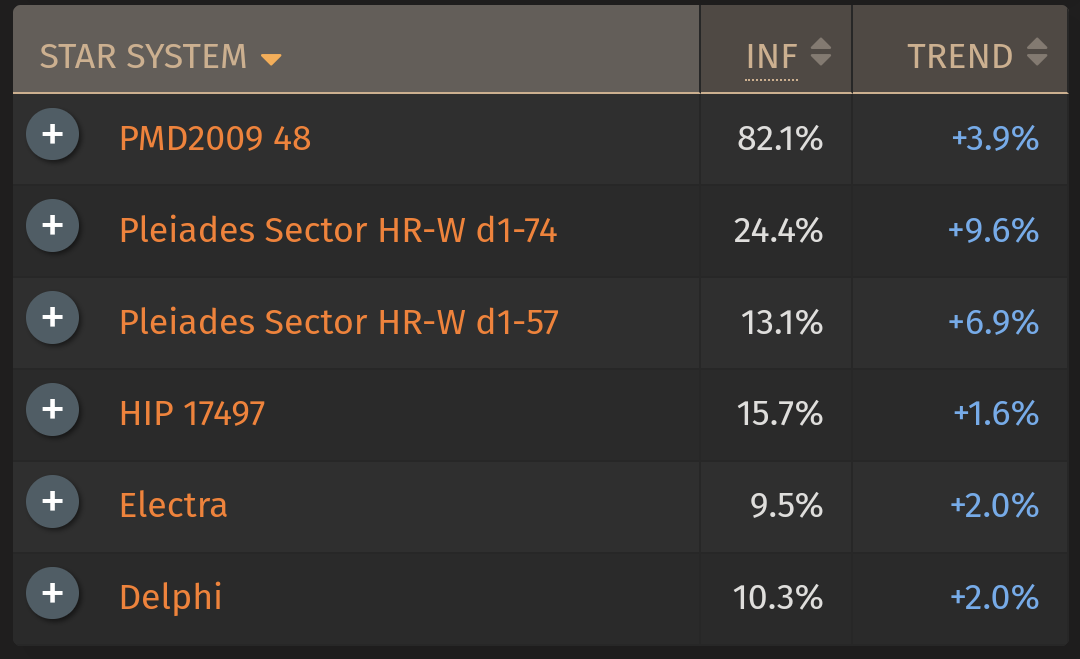Click the plus icon beside Electra

point(52,501)
